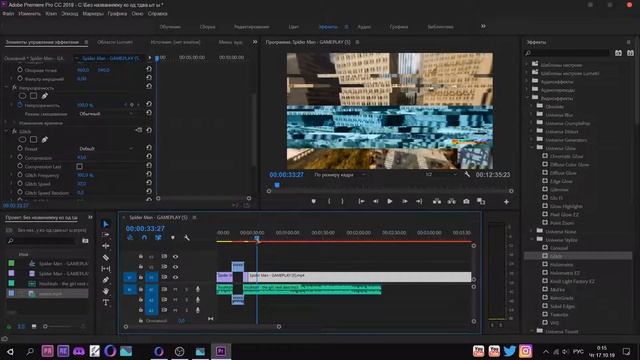Collapse the Universe Stylize folder
The height and width of the screenshot is (360, 640).
pyautogui.click(x=531, y=240)
